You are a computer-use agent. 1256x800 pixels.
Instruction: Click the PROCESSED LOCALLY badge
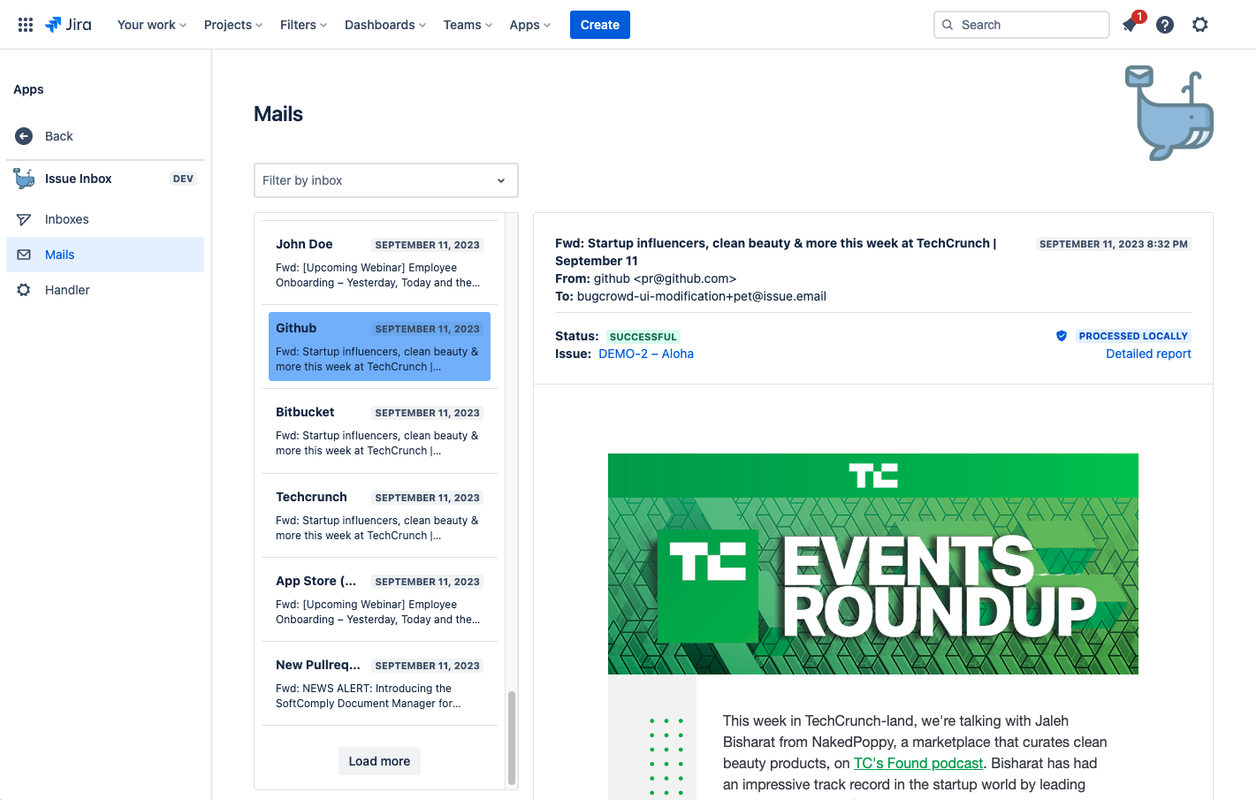[1133, 336]
